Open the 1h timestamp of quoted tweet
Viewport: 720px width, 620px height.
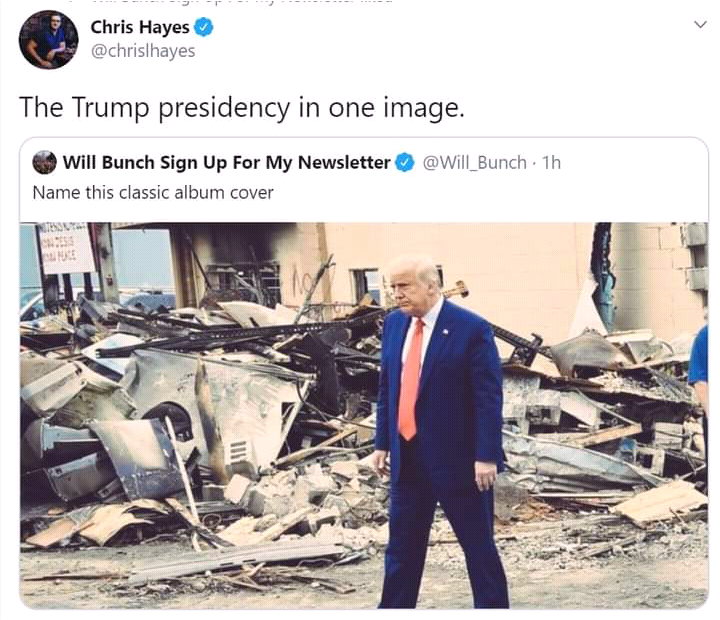[x=551, y=163]
